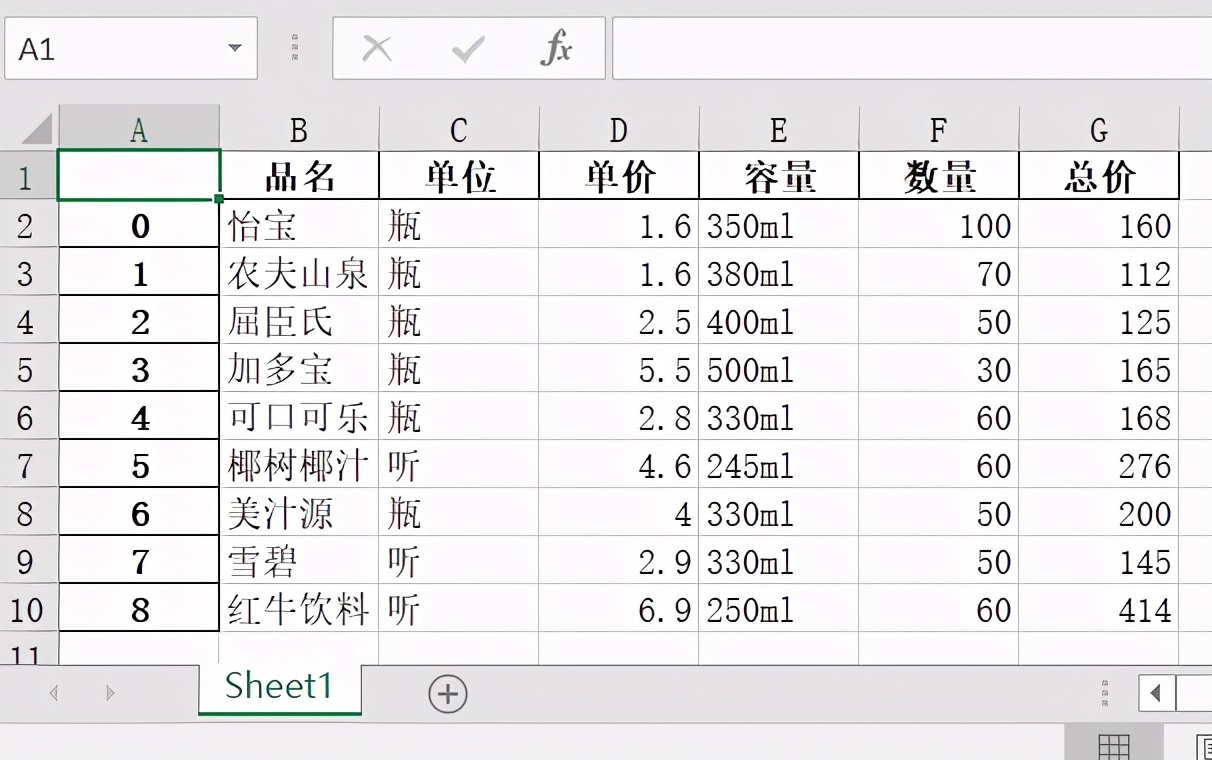This screenshot has width=1212, height=760.
Task: Select the total price cell 414
Action: (x=1099, y=609)
